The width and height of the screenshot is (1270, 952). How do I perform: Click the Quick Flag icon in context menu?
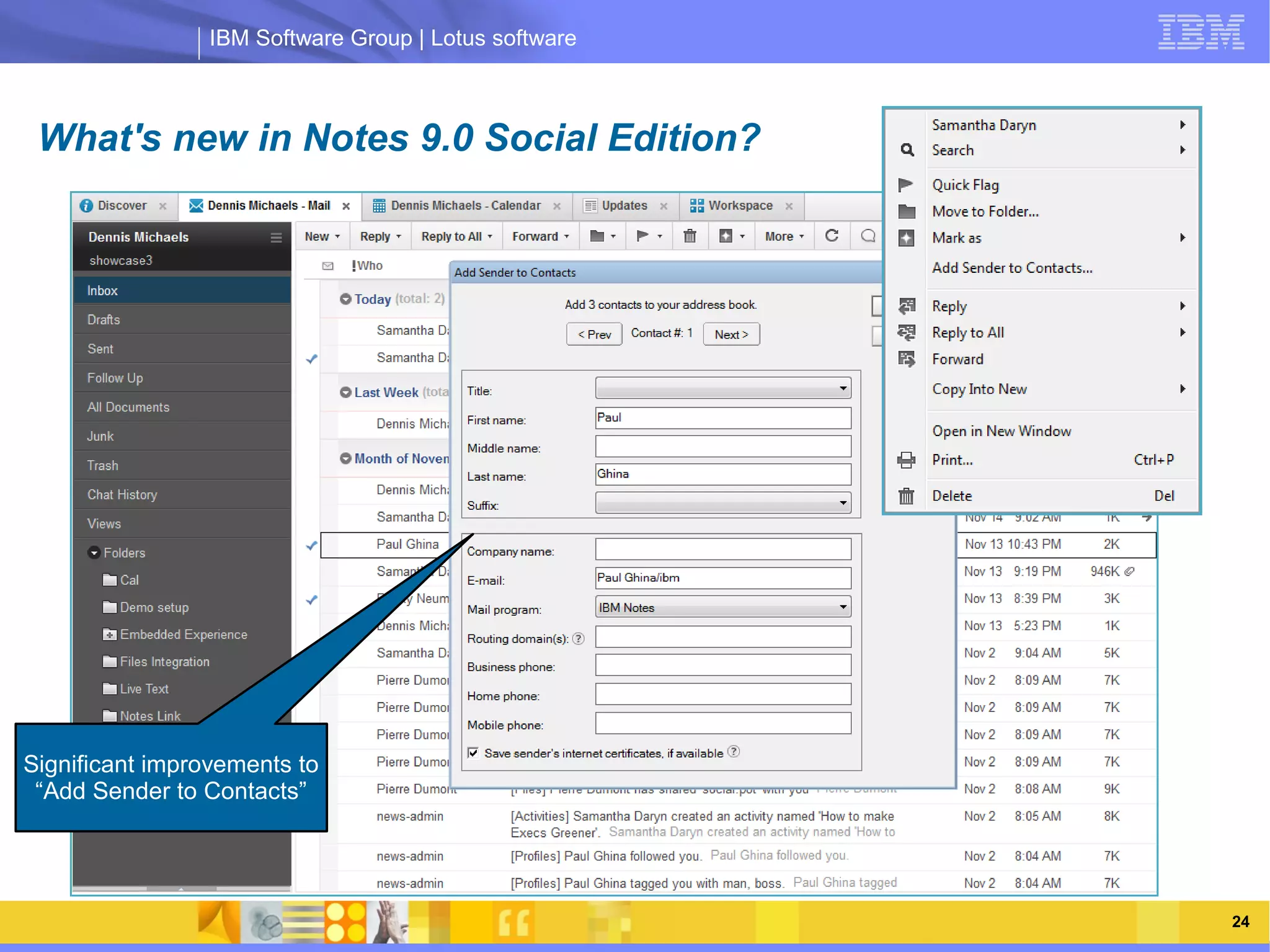(x=906, y=185)
